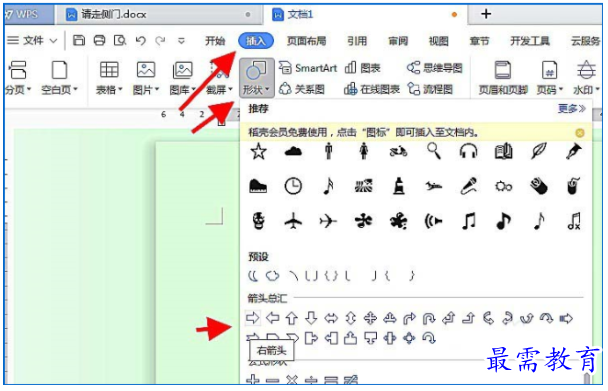Insert the star recommended icon
The image size is (608, 391).
(x=258, y=151)
